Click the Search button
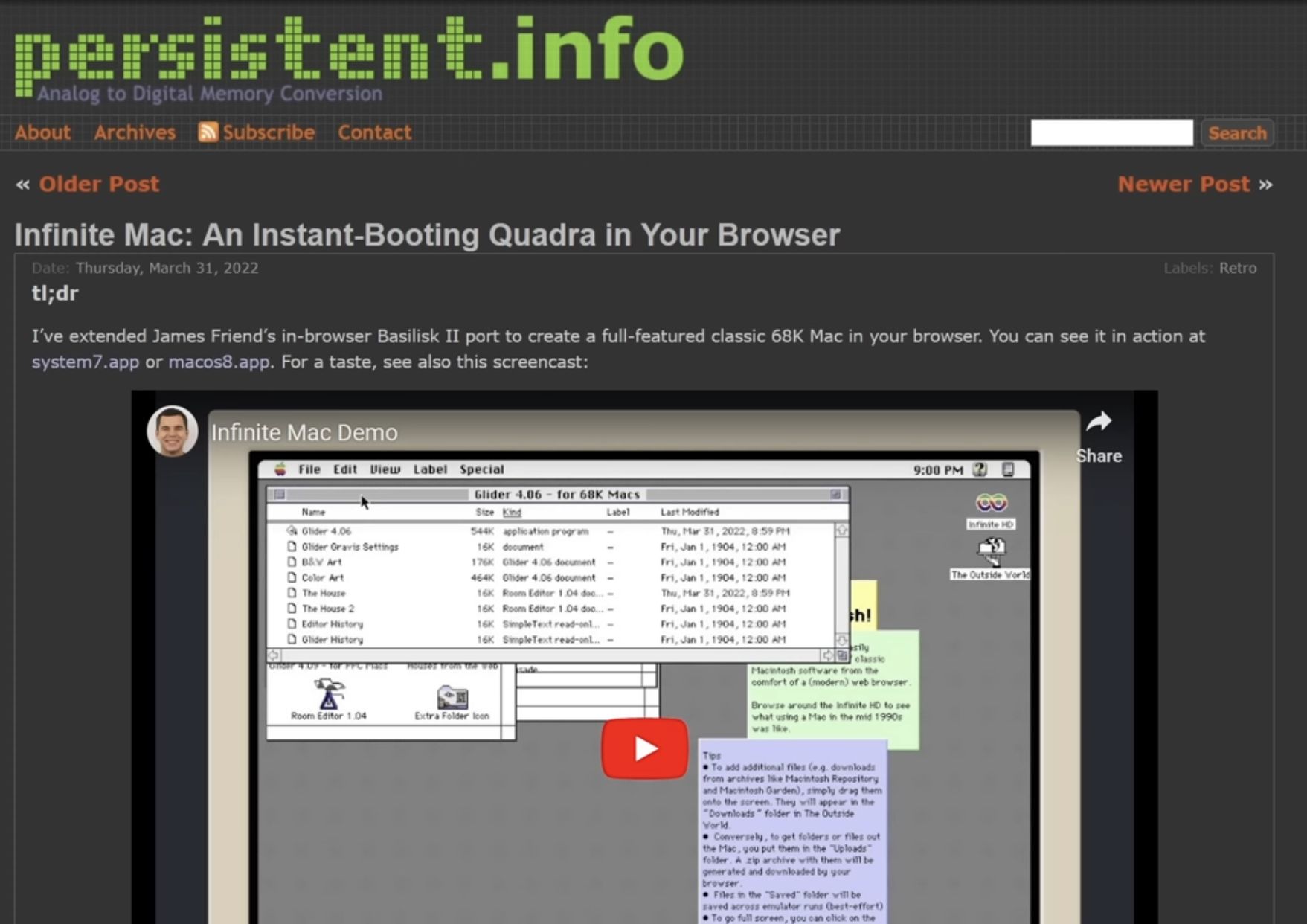Screen dimensions: 1307x924 point(1237,133)
